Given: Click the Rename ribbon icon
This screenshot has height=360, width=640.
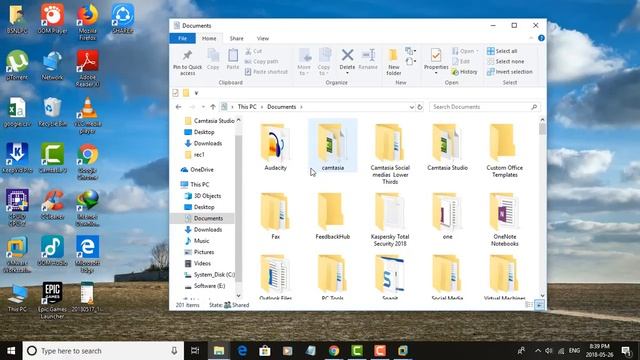Looking at the screenshot, I should 368,59.
